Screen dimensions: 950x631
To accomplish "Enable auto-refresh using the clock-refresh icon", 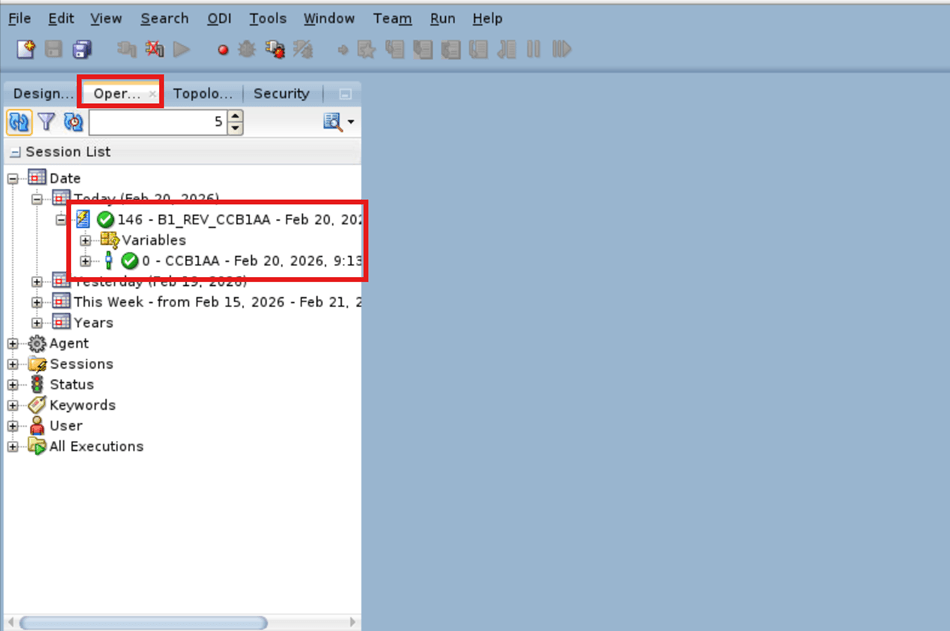I will [72, 121].
